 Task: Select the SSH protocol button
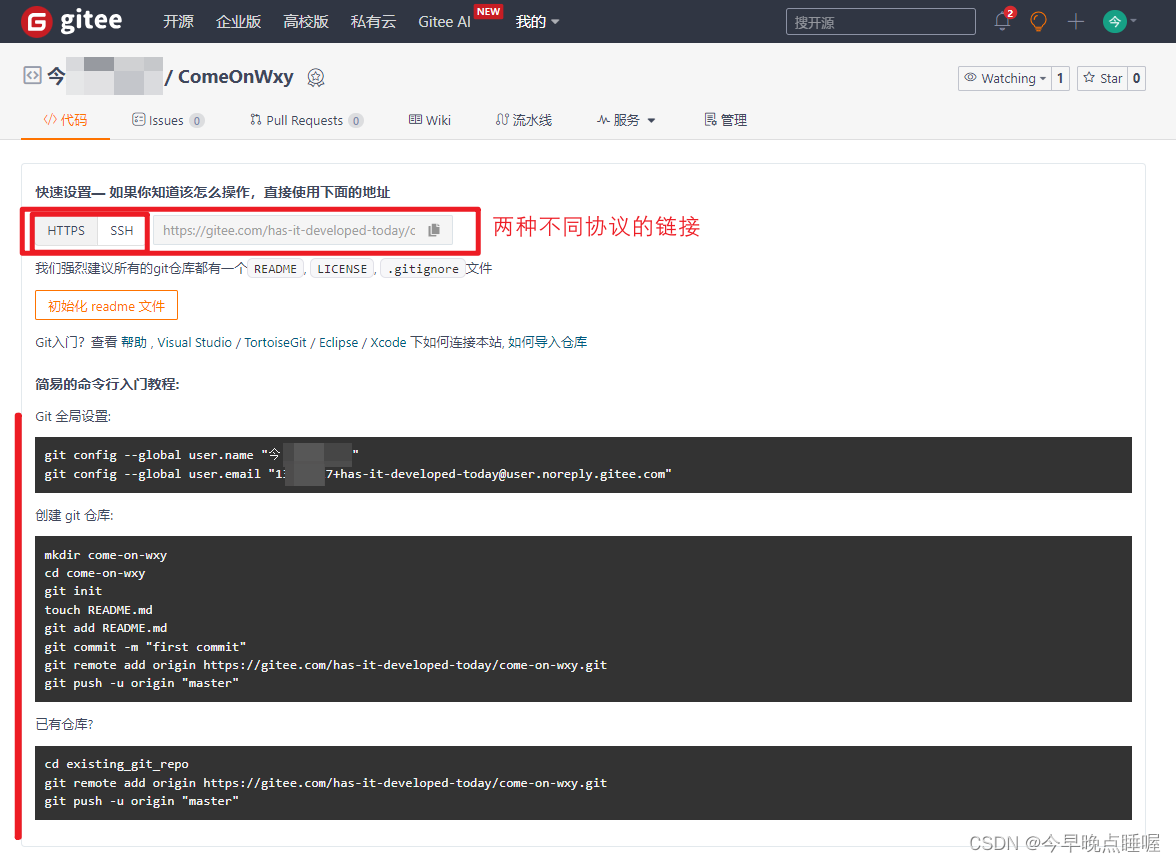tap(122, 230)
